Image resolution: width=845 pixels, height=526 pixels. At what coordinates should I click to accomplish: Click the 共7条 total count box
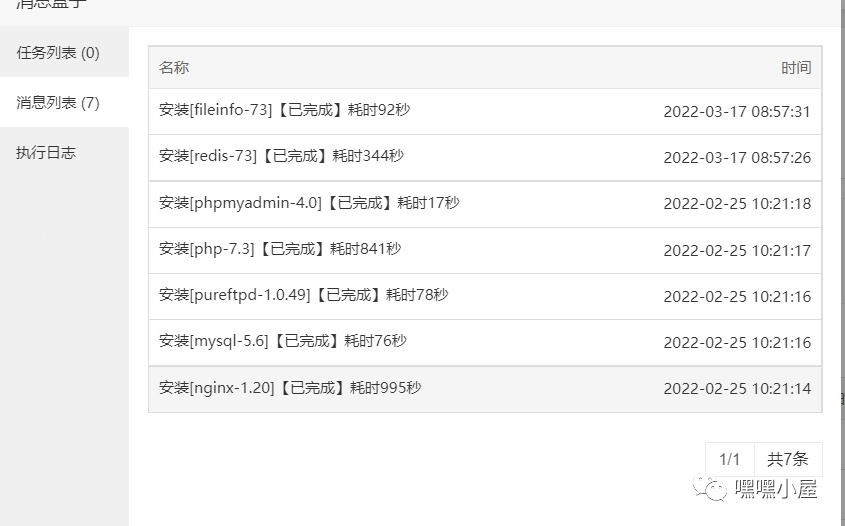click(788, 459)
